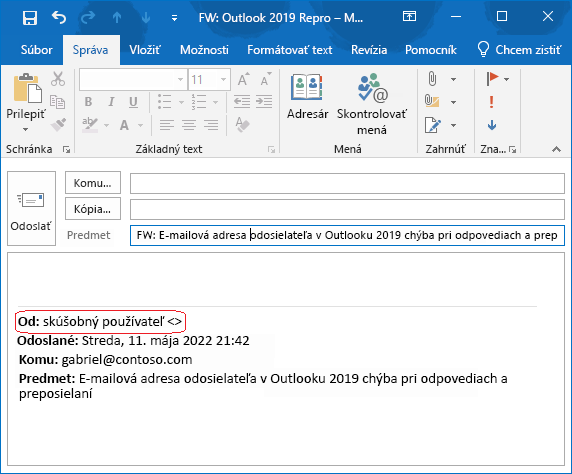Open Základný text dialog launcher
Viewport: 572px width, 474px height.
click(271, 149)
